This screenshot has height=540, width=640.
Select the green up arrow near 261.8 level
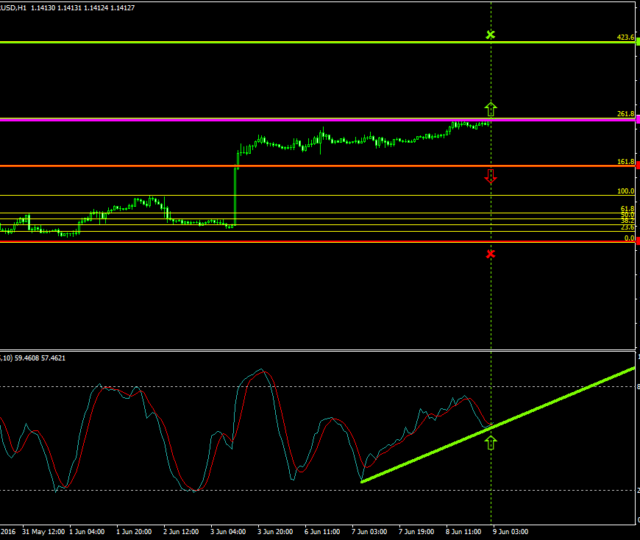pos(490,107)
